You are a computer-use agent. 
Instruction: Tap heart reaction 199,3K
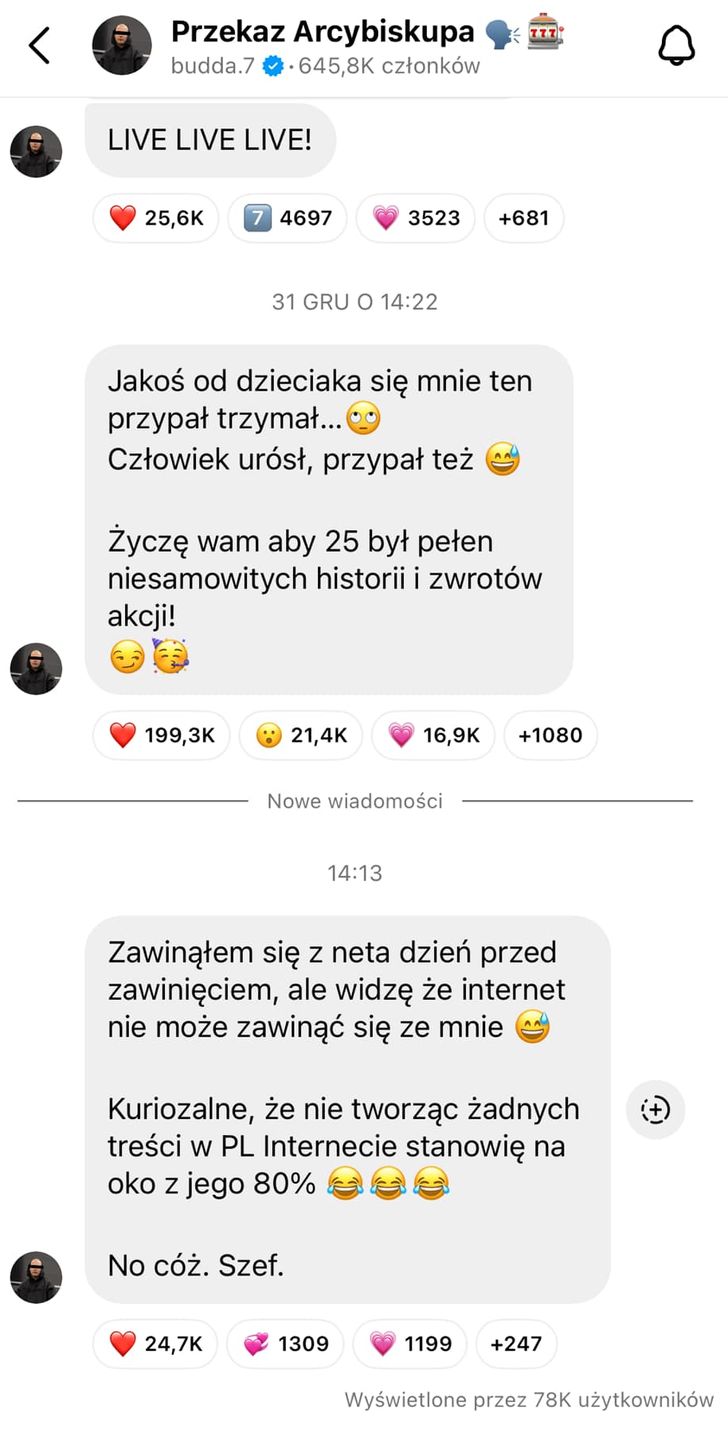point(161,736)
